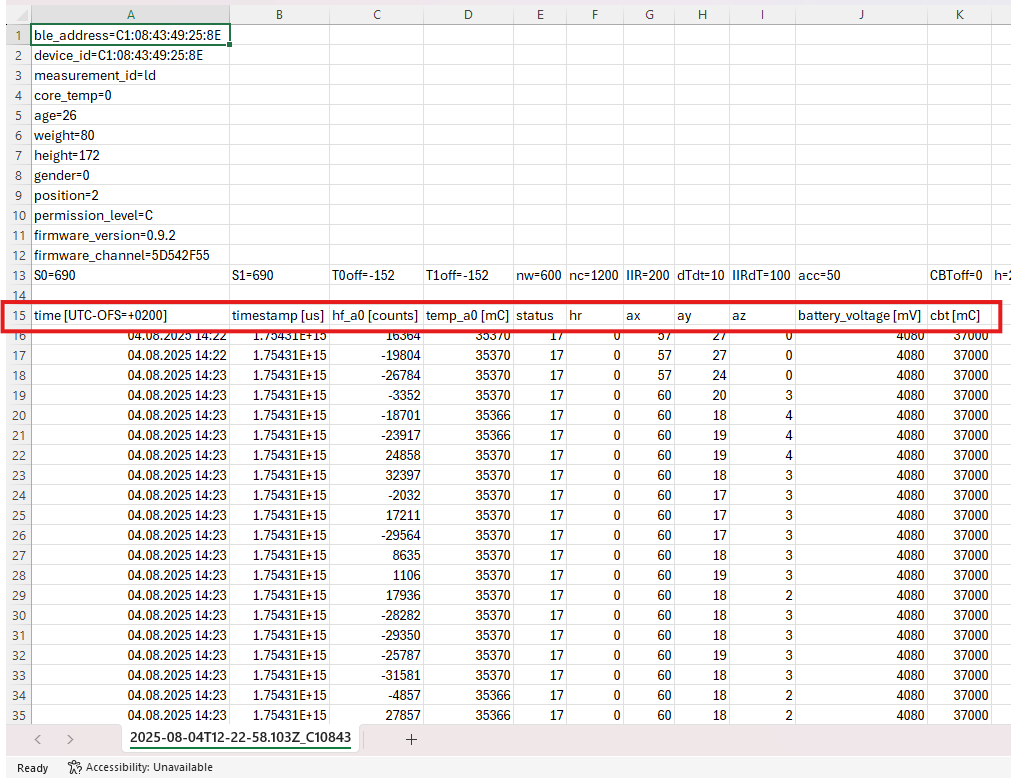Click the ax header cell

649,315
